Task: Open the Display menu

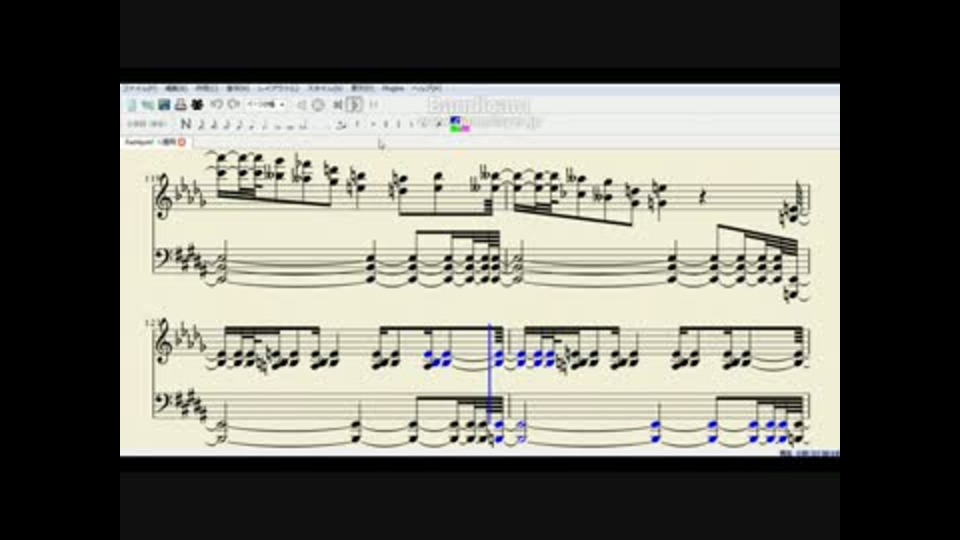Action: pyautogui.click(x=363, y=88)
